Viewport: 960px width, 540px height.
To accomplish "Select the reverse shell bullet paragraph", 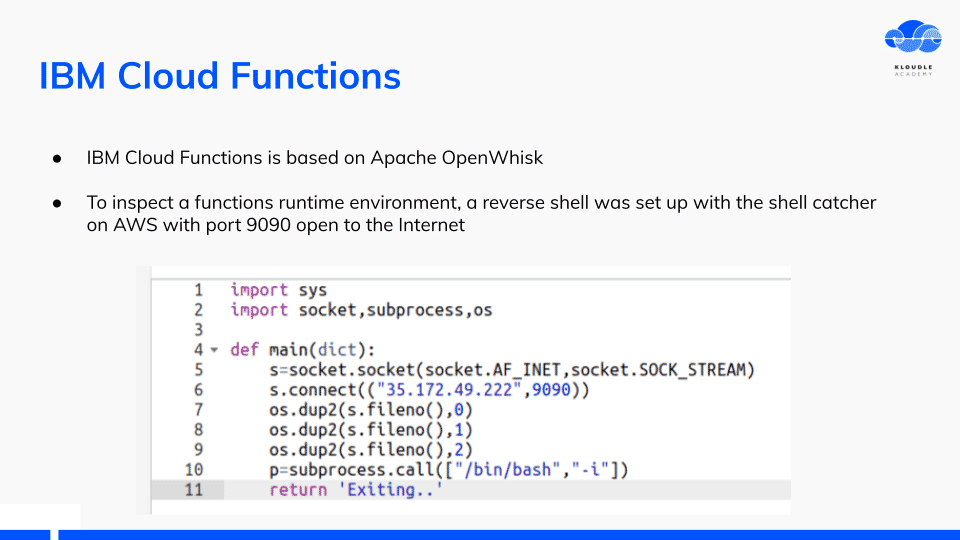I will pyautogui.click(x=481, y=214).
